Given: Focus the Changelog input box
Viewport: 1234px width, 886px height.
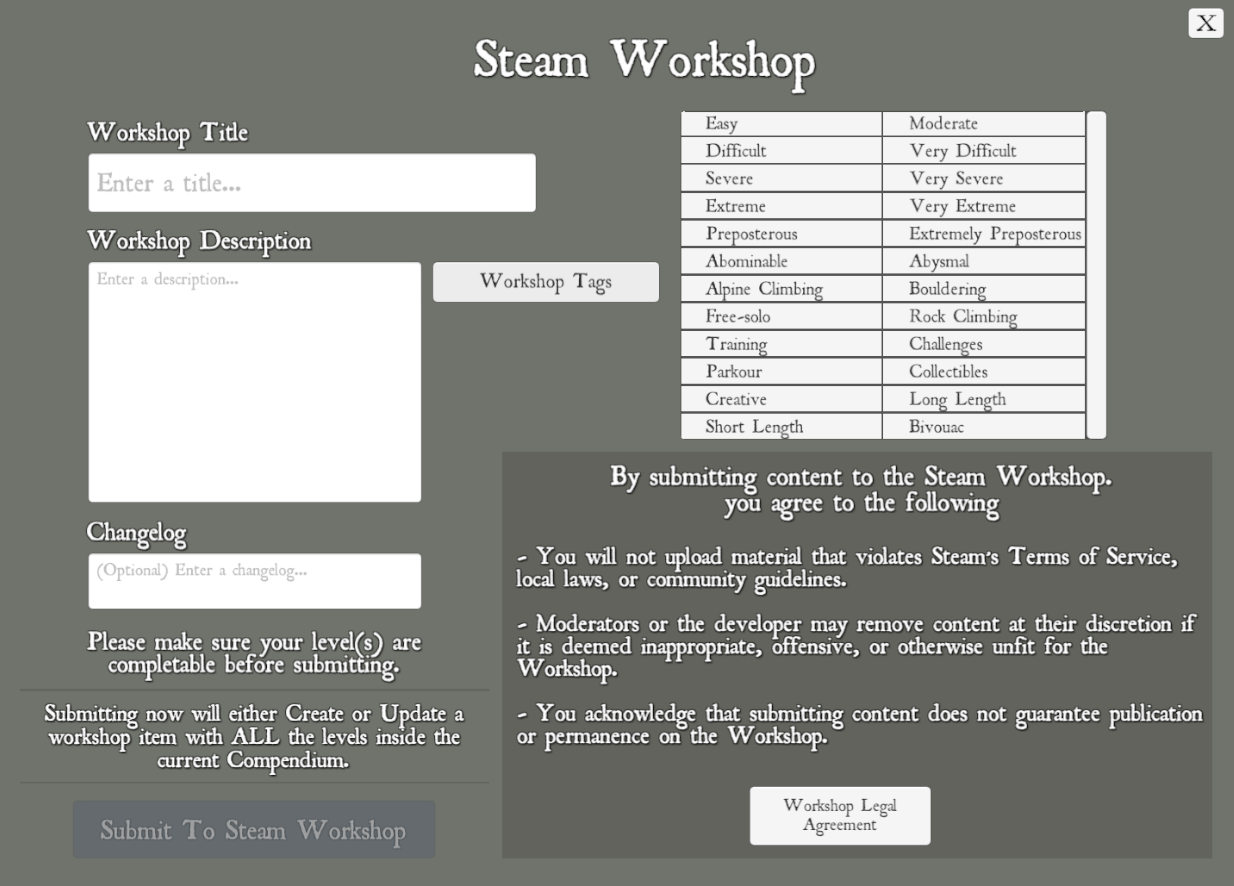Looking at the screenshot, I should (255, 581).
